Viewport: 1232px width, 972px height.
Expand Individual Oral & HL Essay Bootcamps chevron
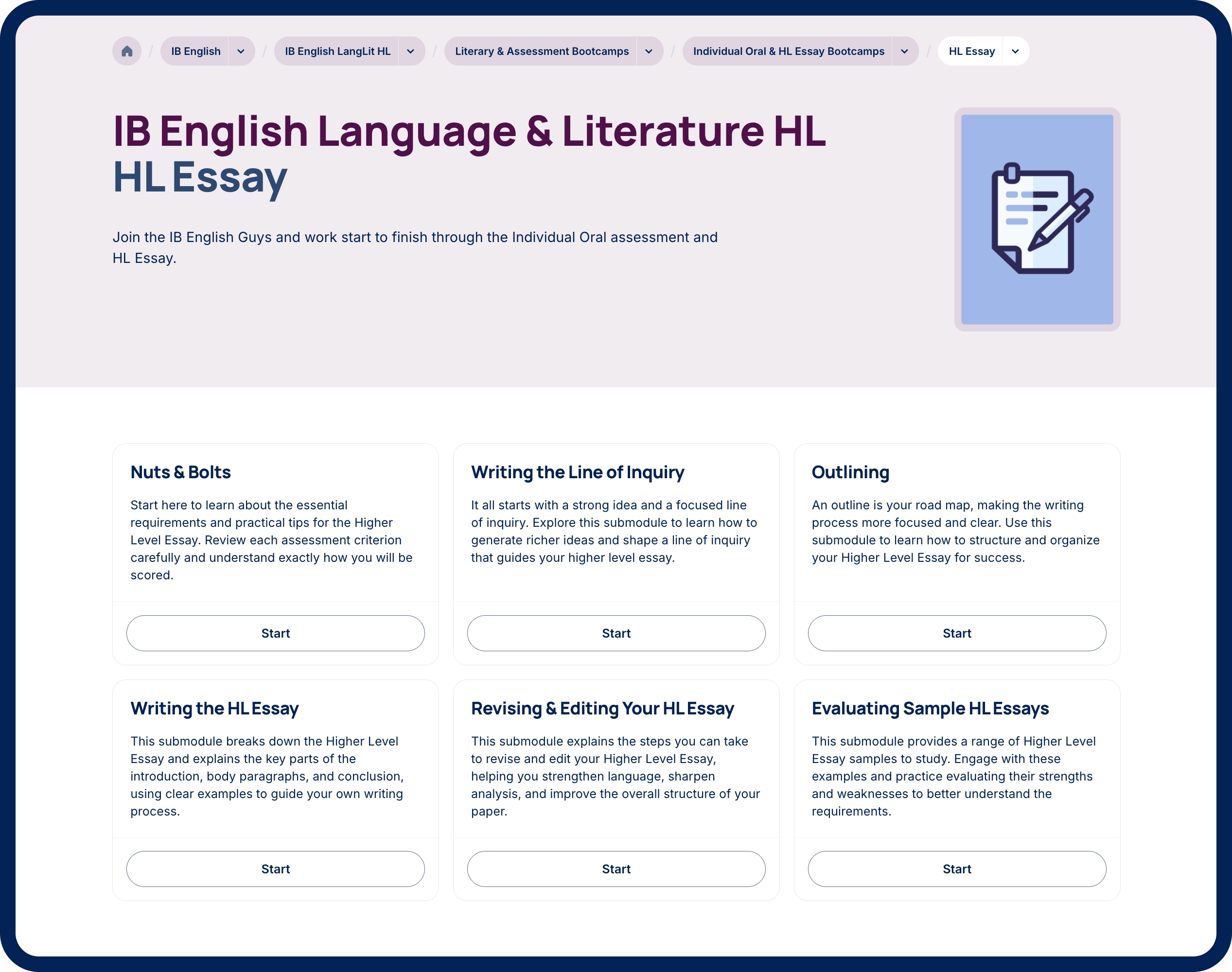[905, 51]
